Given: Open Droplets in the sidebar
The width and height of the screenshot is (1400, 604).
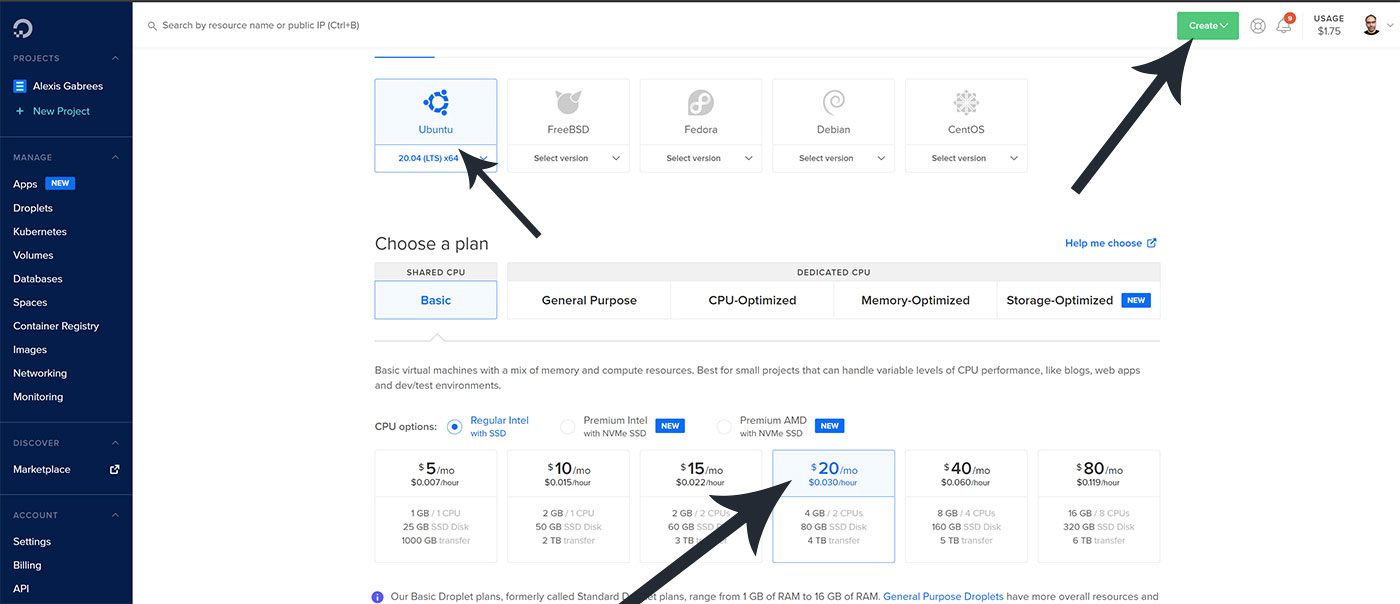Looking at the screenshot, I should coord(33,208).
